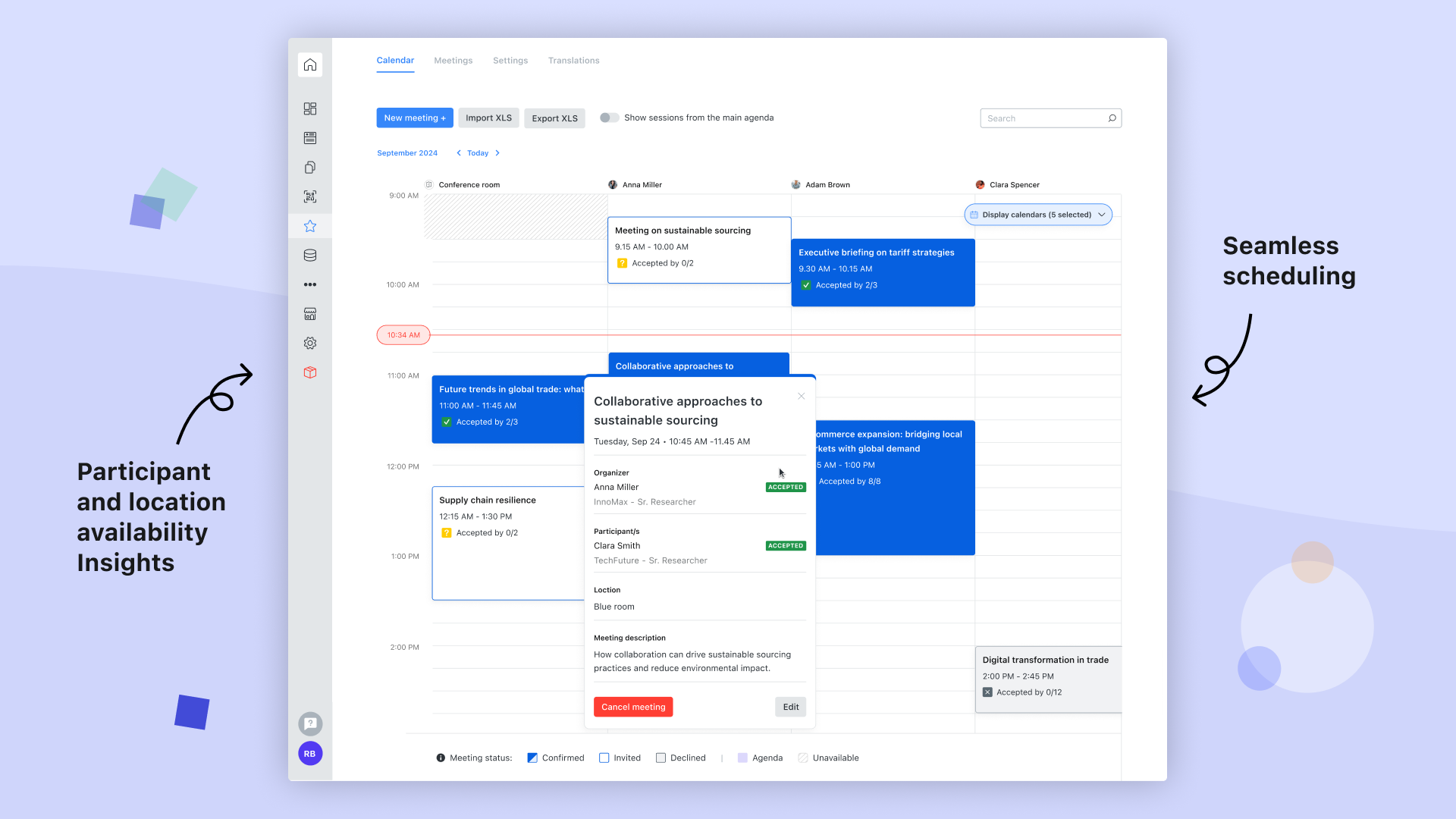Click the Cancel meeting button
This screenshot has height=819, width=1456.
pyautogui.click(x=632, y=707)
